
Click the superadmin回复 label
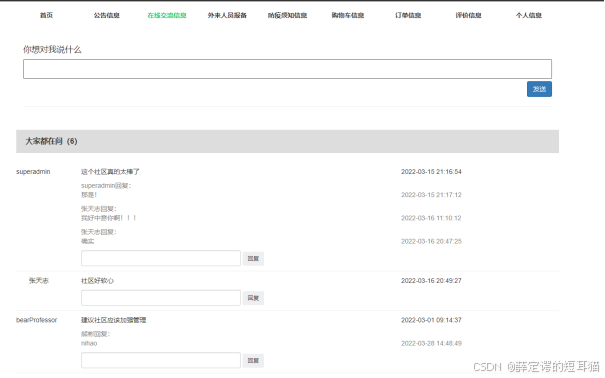(x=106, y=186)
